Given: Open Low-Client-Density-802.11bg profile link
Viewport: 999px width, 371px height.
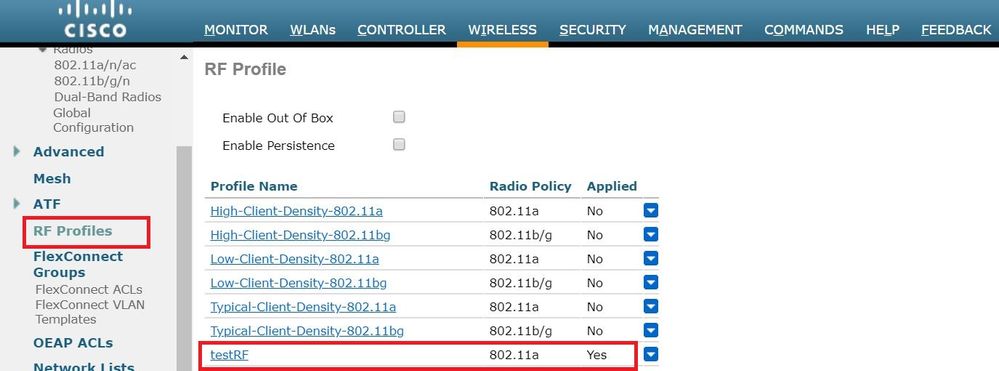Looking at the screenshot, I should tap(298, 283).
